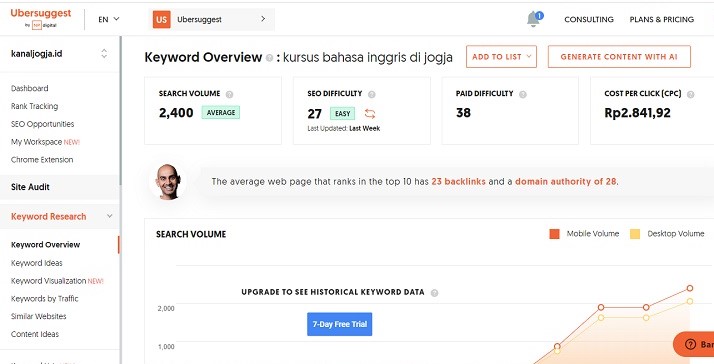Click the Cost Per Click help icon
Image resolution: width=714 pixels, height=364 pixels.
690,94
